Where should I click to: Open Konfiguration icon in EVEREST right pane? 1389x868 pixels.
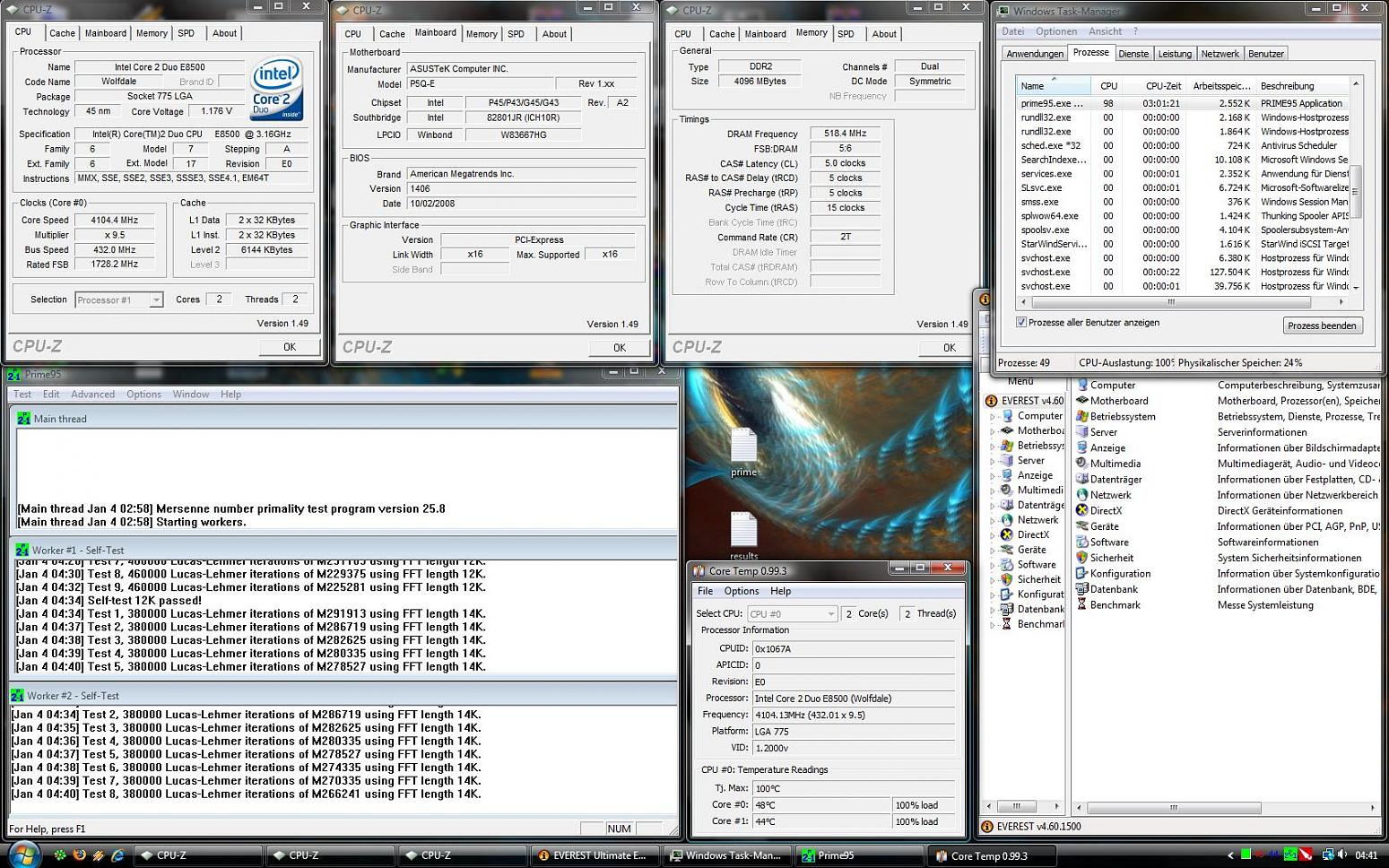[x=1081, y=573]
